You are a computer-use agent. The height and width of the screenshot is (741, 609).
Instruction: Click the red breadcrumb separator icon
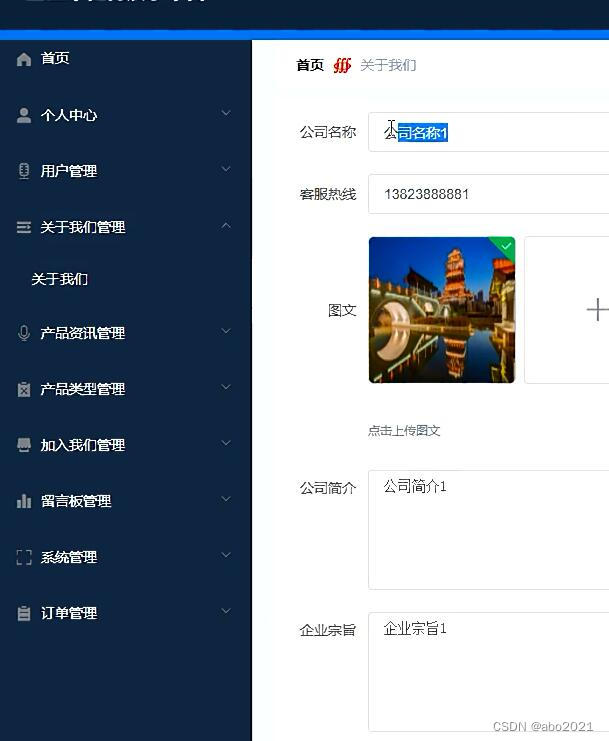click(342, 65)
